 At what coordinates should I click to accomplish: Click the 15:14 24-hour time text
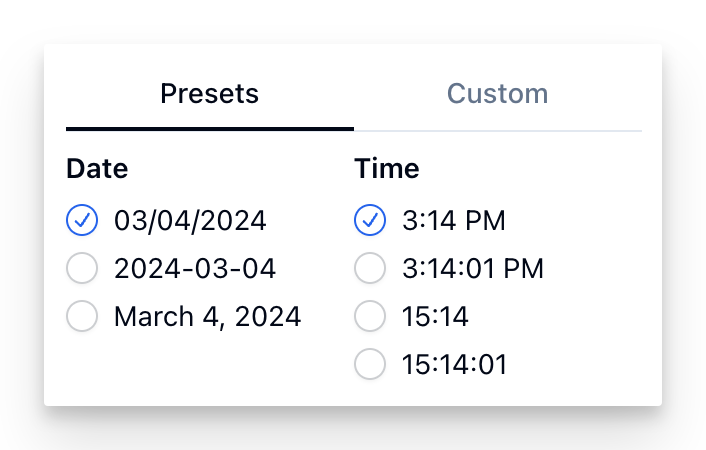coord(435,317)
